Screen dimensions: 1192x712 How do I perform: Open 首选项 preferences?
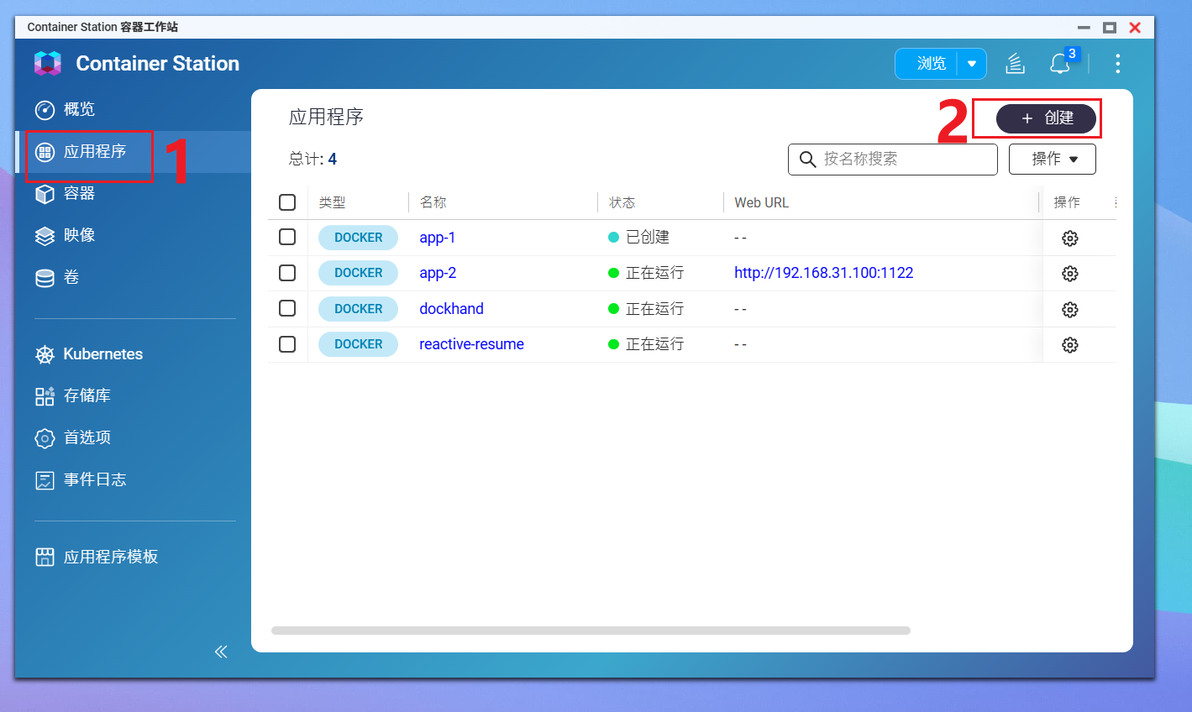pos(73,438)
